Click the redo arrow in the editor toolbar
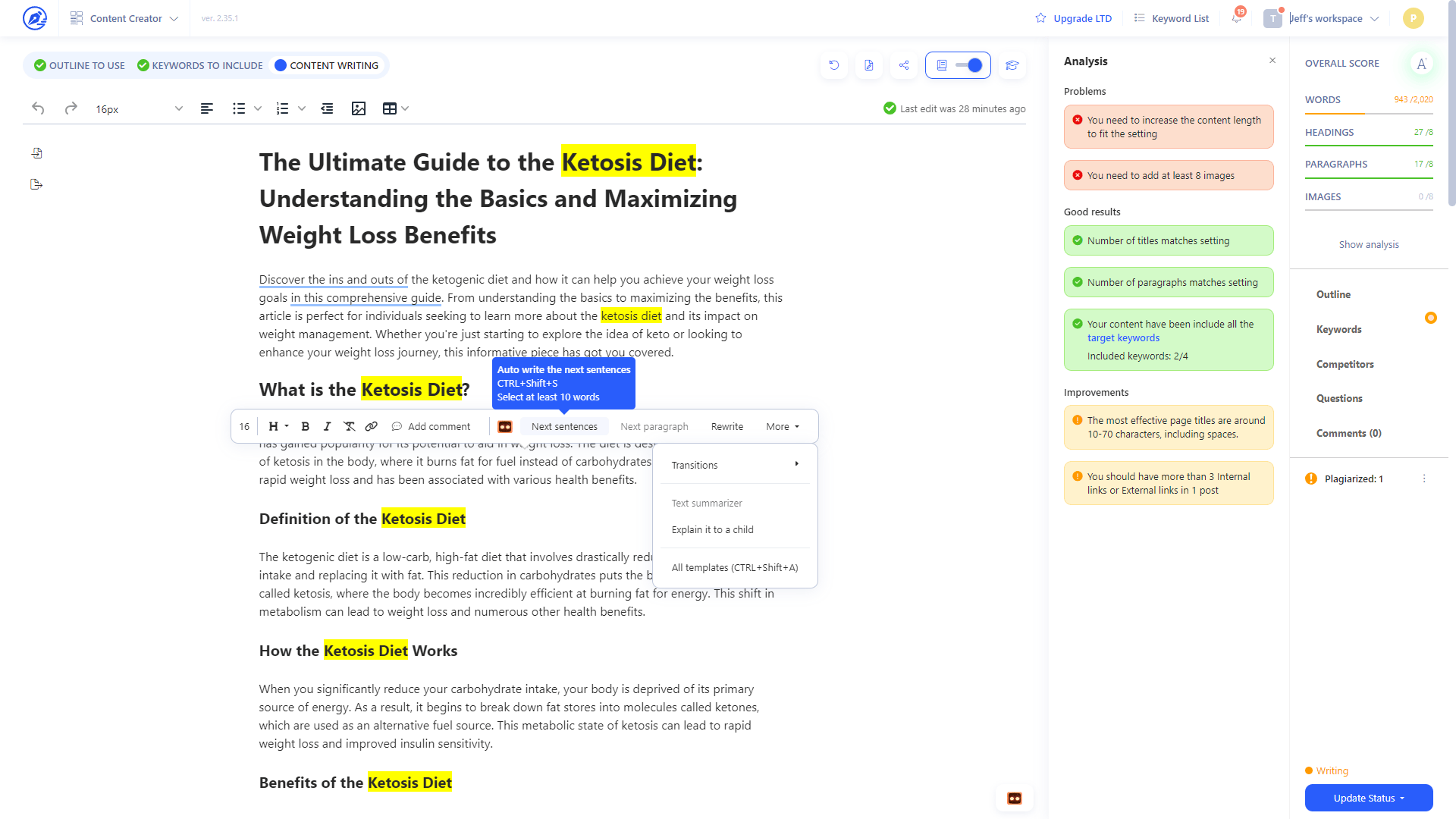Image resolution: width=1456 pixels, height=819 pixels. 71,108
